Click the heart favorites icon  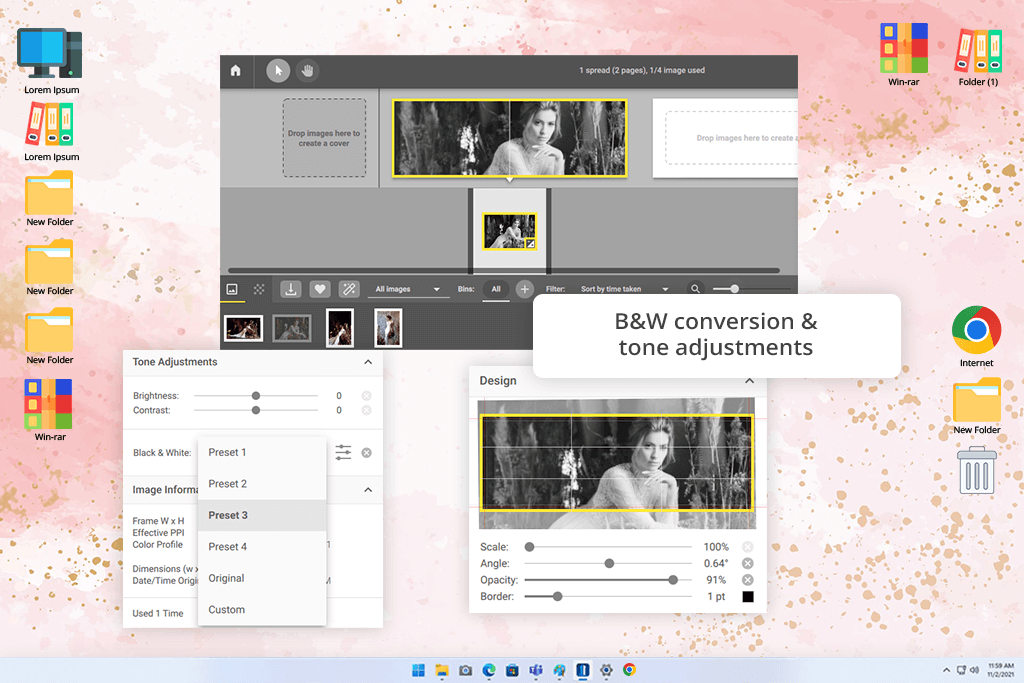pos(319,289)
